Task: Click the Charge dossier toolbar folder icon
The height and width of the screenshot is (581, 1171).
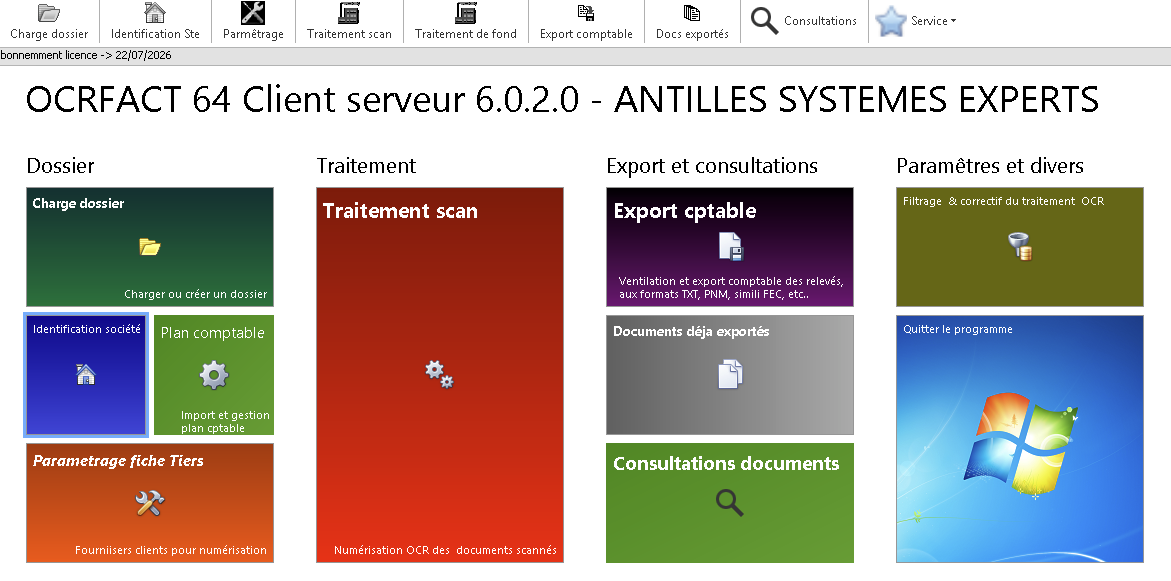Action: pyautogui.click(x=48, y=14)
